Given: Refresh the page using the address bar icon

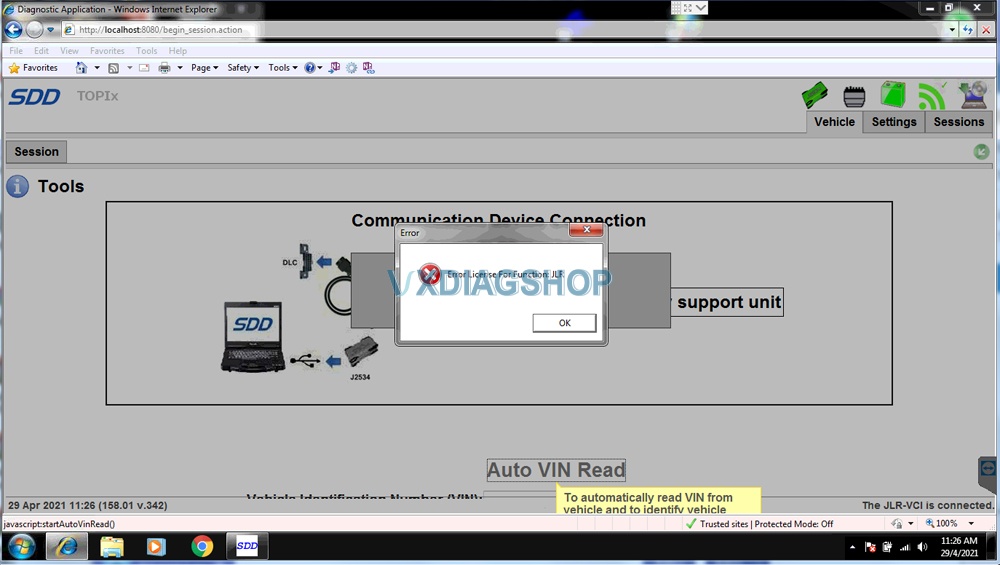Looking at the screenshot, I should (968, 29).
